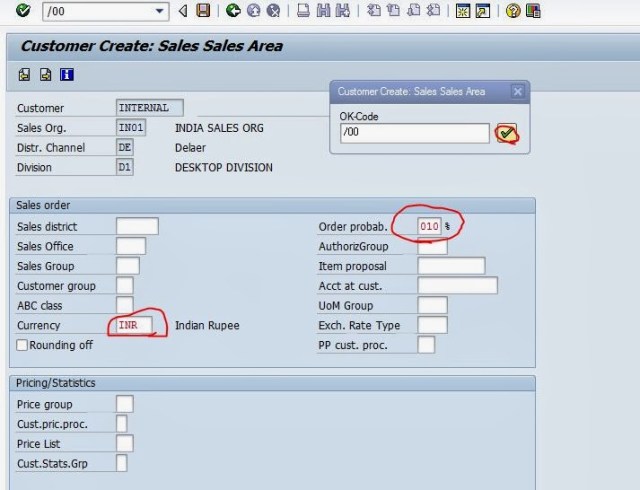Go to first page with the toolbar icon

373,10
